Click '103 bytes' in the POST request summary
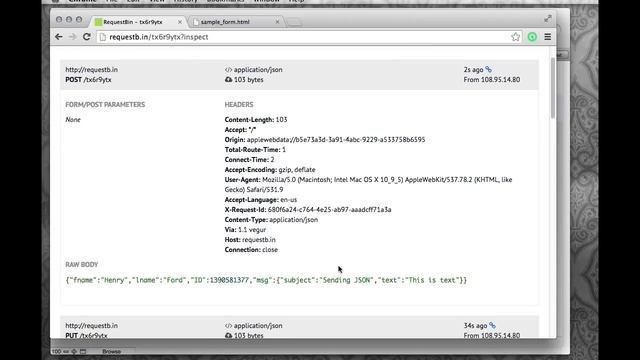Screen dimensions: 640x360 pyautogui.click(x=249, y=80)
